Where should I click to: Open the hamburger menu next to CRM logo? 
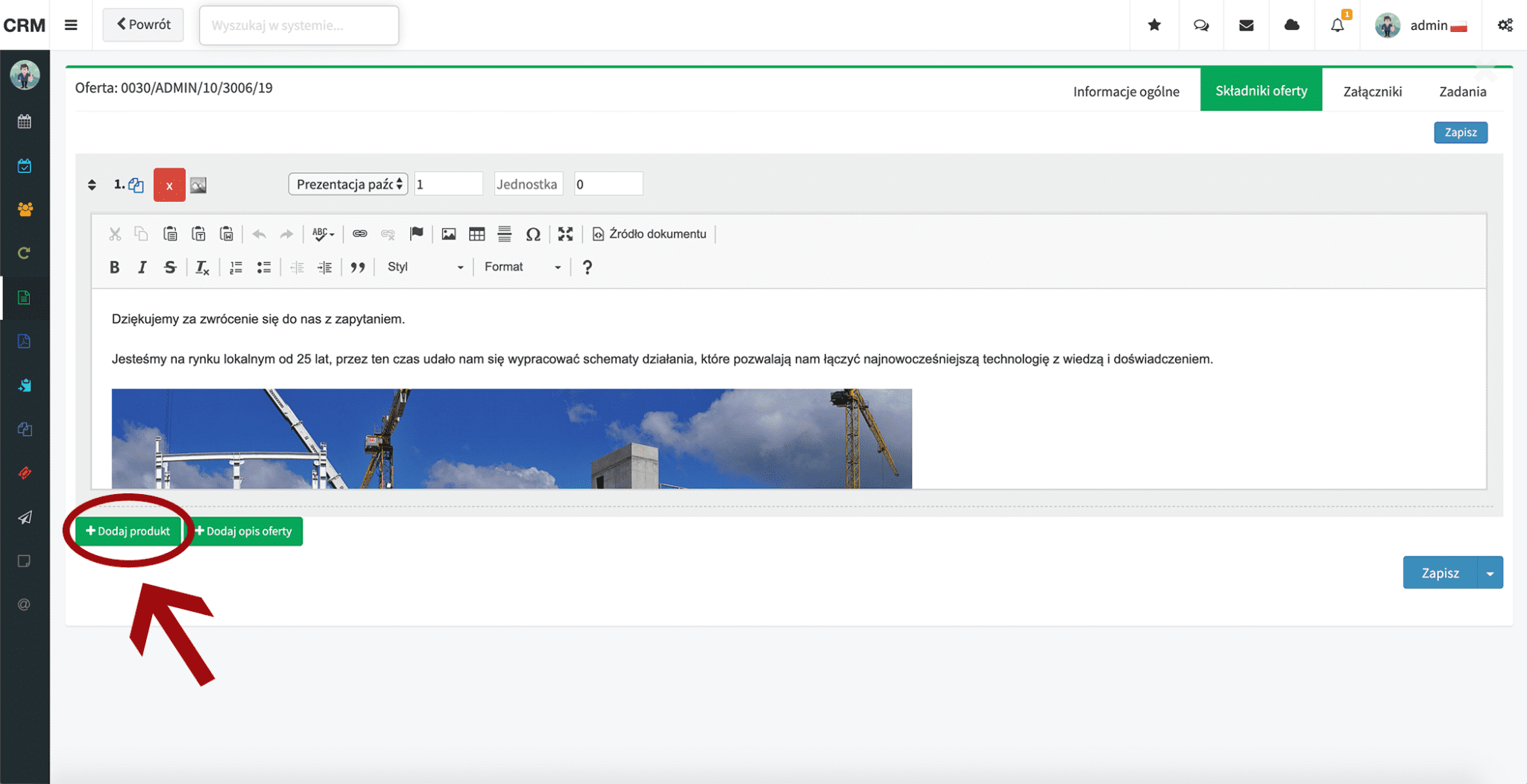click(x=71, y=25)
